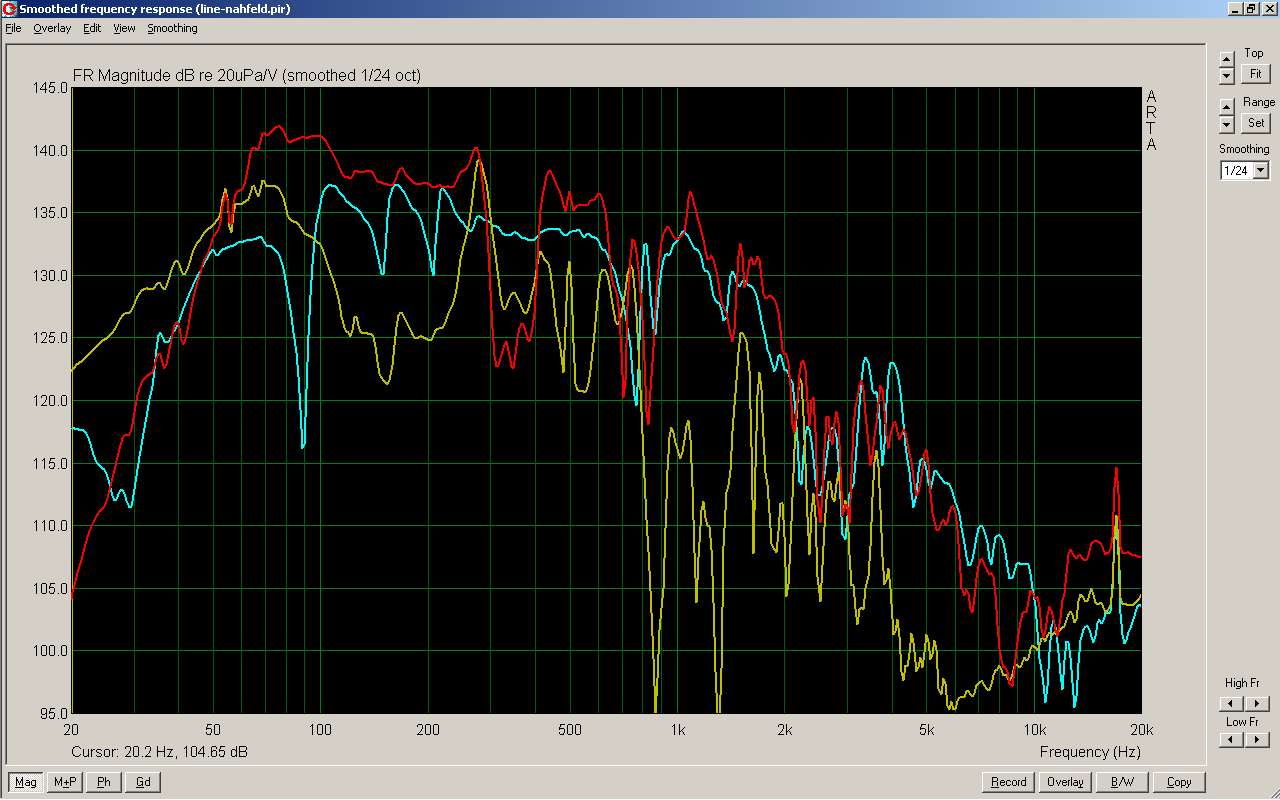Viewport: 1280px width, 800px height.
Task: Toggle B/W color mode button
Action: click(1122, 782)
